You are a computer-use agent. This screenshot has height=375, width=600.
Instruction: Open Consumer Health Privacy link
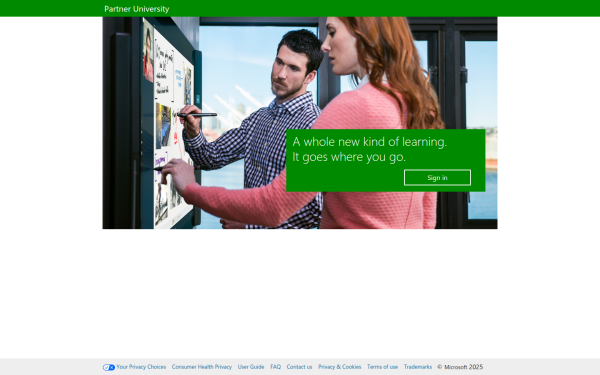click(x=202, y=367)
